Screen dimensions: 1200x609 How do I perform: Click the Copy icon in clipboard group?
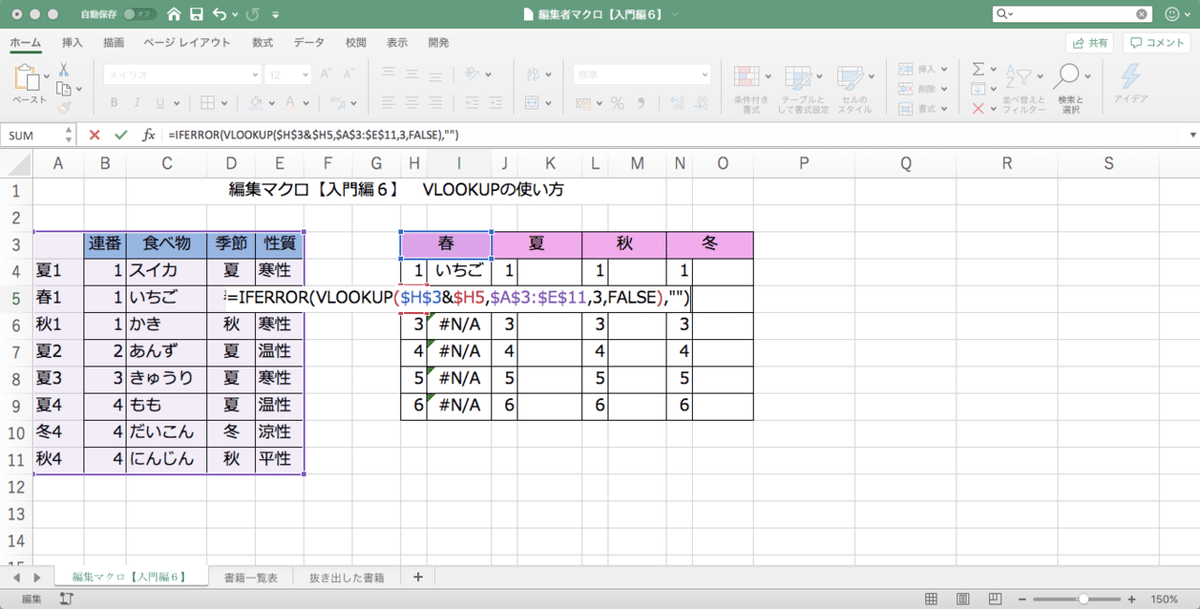63,88
